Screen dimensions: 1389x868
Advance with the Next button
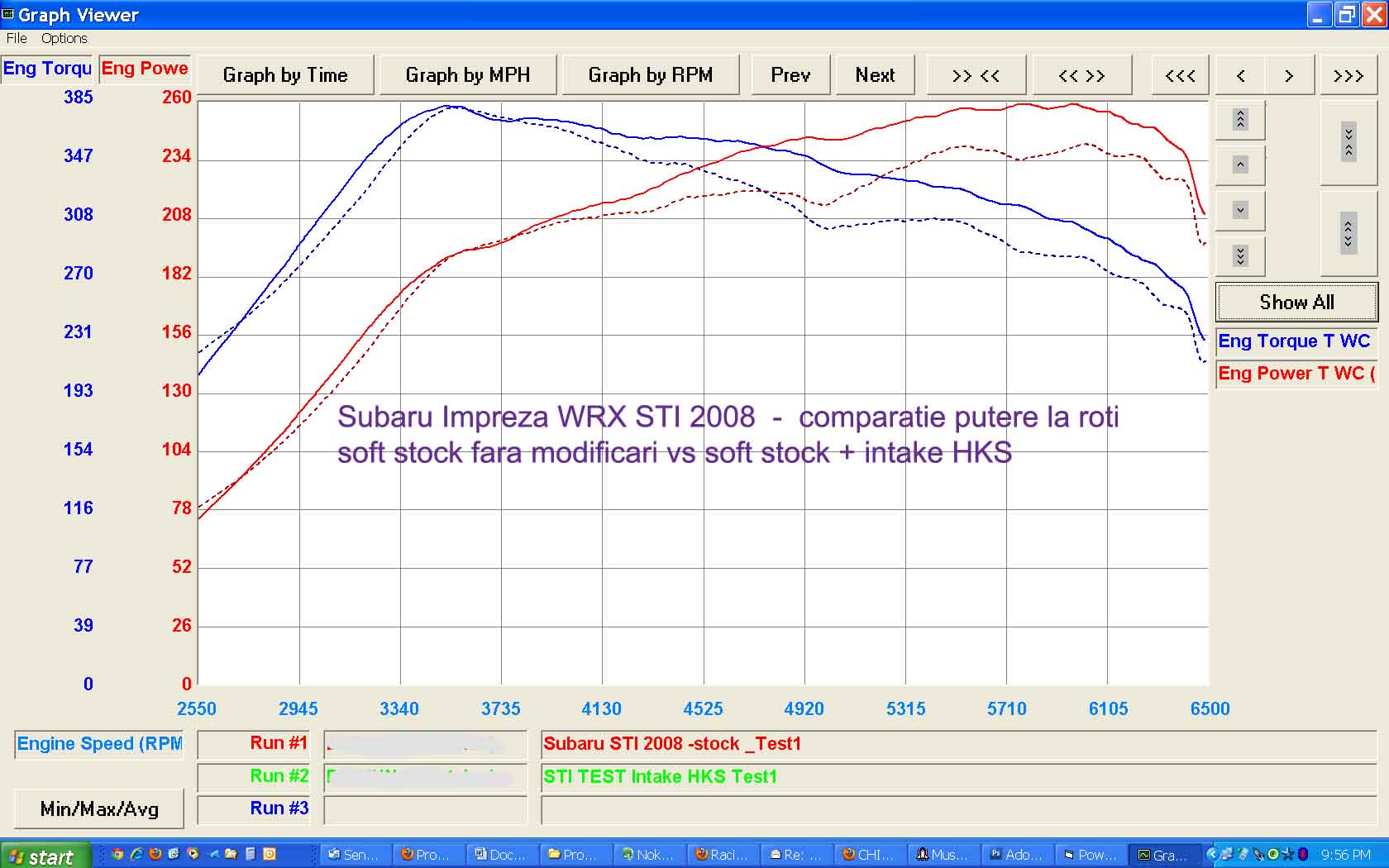click(875, 75)
